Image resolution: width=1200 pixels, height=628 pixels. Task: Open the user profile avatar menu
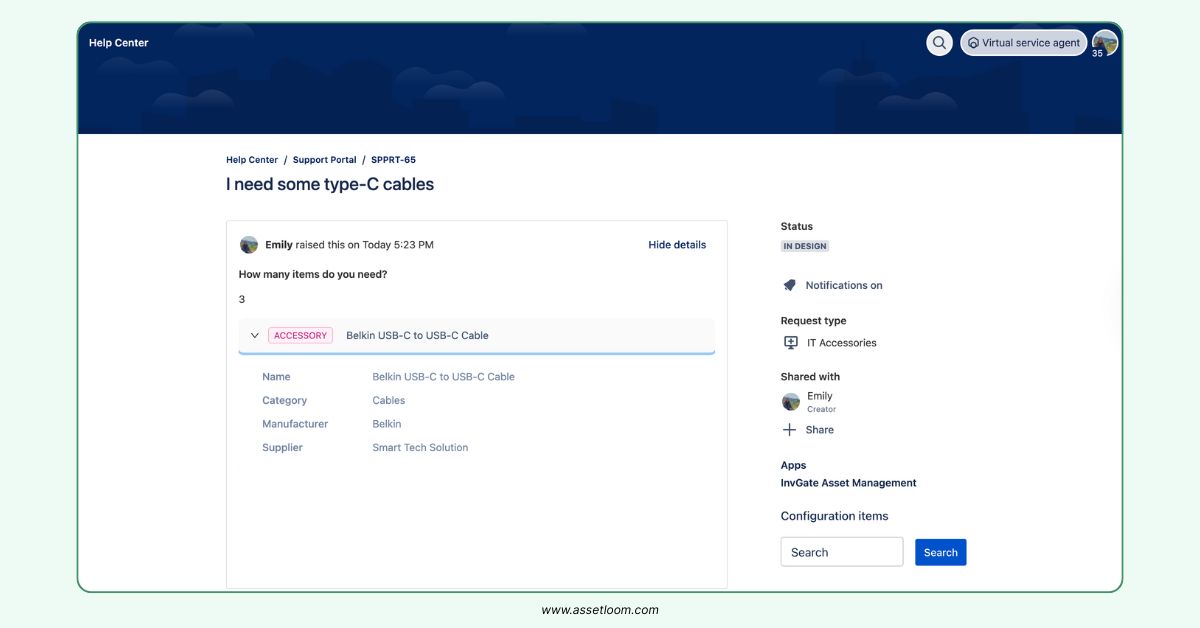[1104, 43]
